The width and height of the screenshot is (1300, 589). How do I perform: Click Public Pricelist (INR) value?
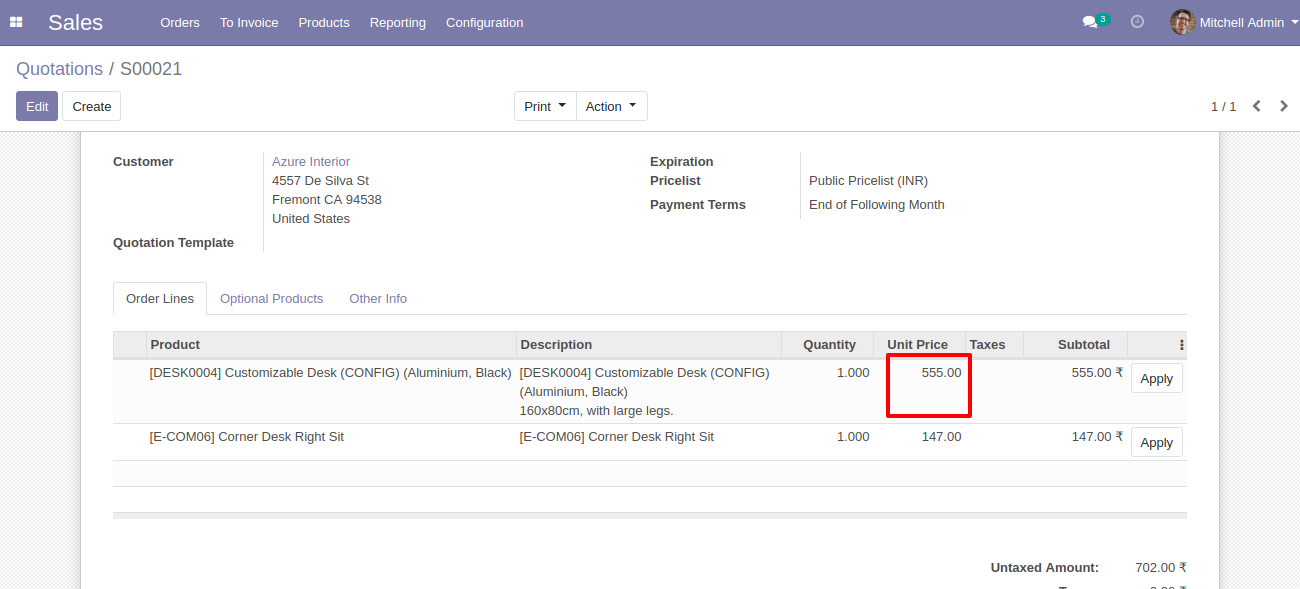(x=868, y=181)
